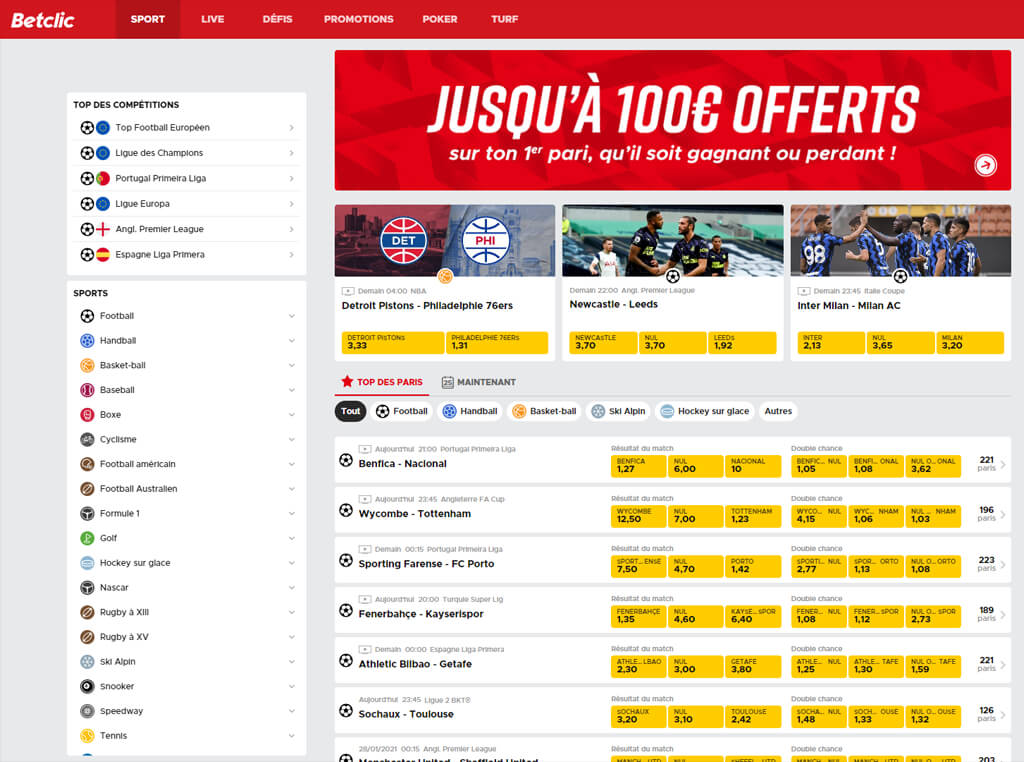
Task: Click the Golf icon
Action: (87, 538)
